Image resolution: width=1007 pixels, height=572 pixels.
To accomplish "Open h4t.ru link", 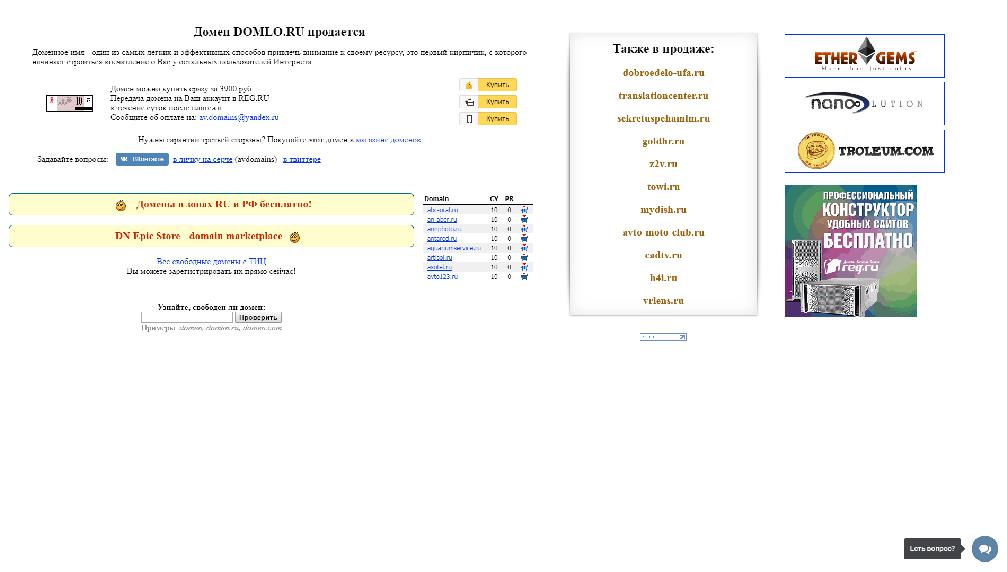I will coord(663,277).
